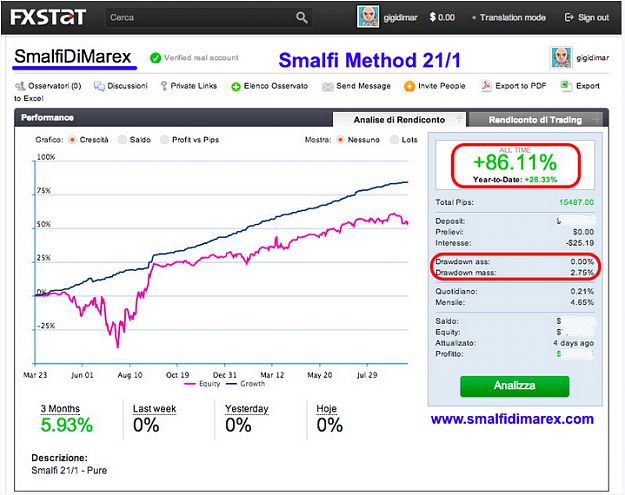The height and width of the screenshot is (495, 625).
Task: Click the green plus Elenco Osservato icon
Action: 236,86
